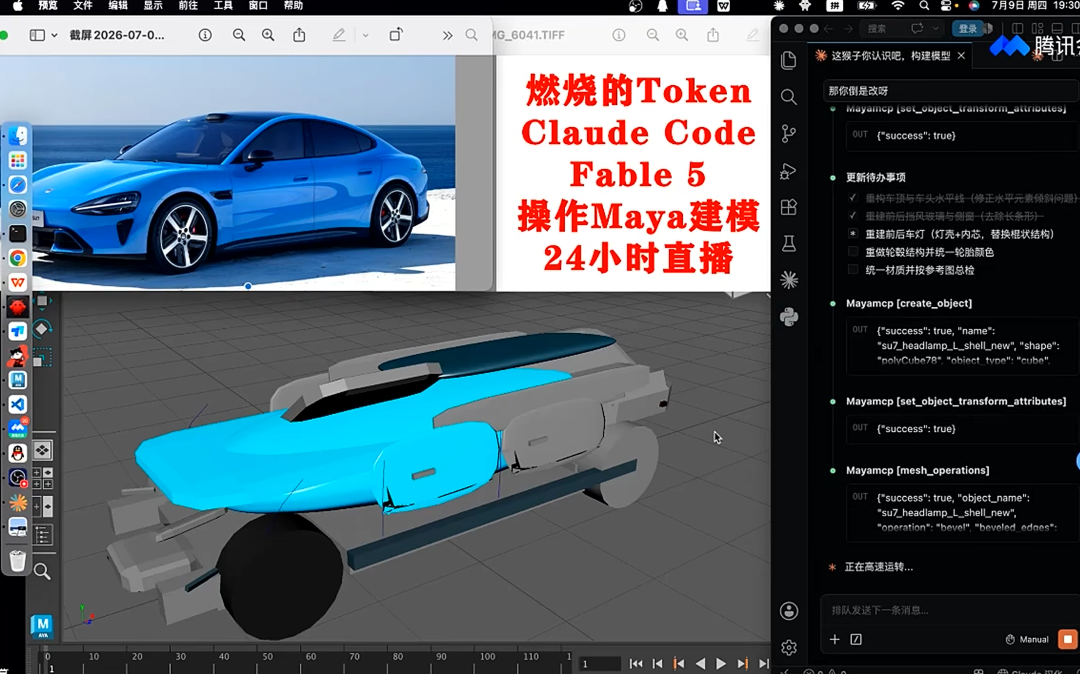Toggle Maya outliner layout icon
1080x674 pixels.
[42, 534]
